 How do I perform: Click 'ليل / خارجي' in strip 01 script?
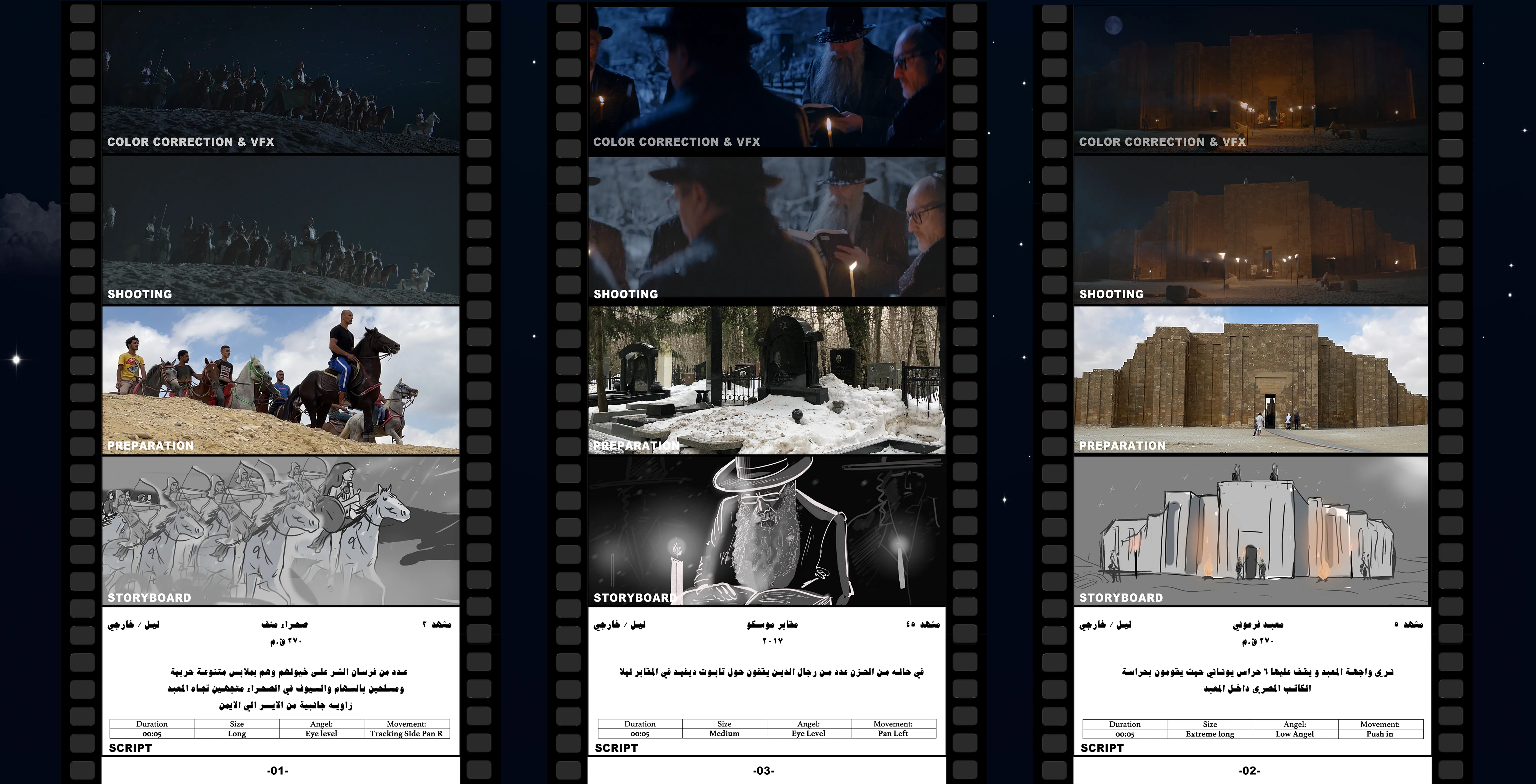tap(134, 624)
